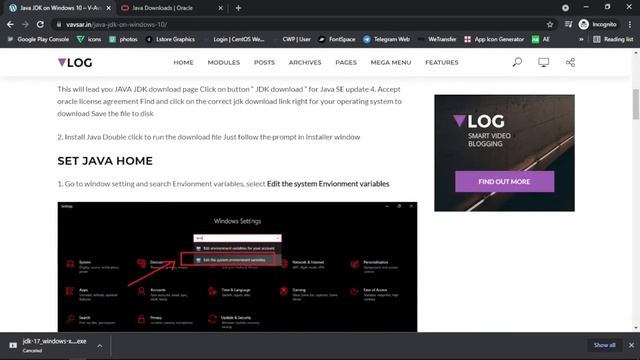Open ARCHIVES menu item
640x360 pixels.
coord(305,62)
